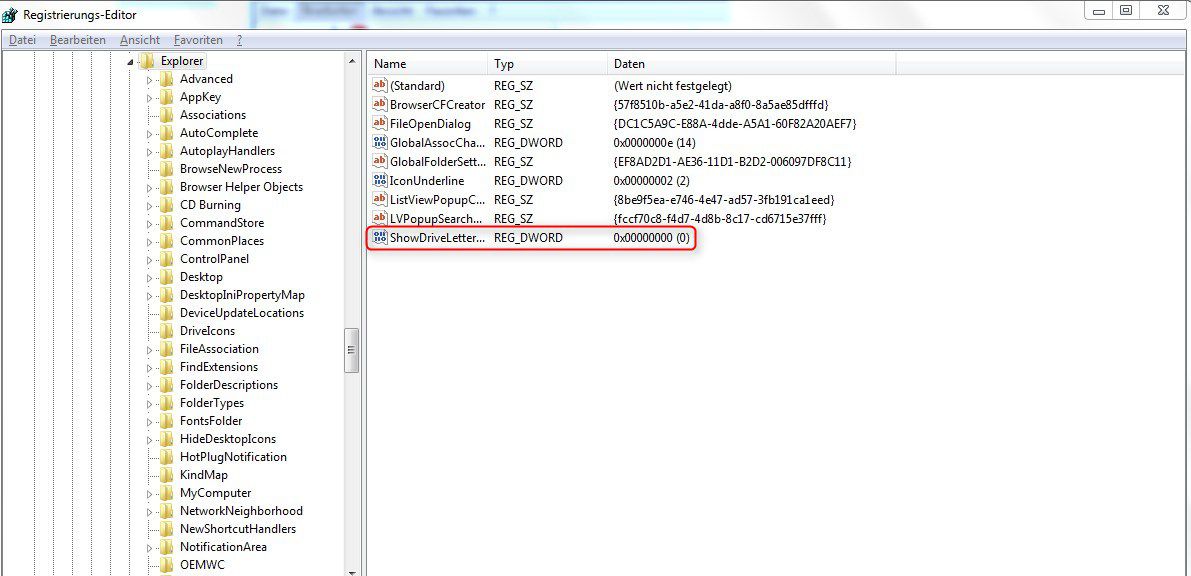Click the string icon beside FileOpenDialog

pos(379,123)
